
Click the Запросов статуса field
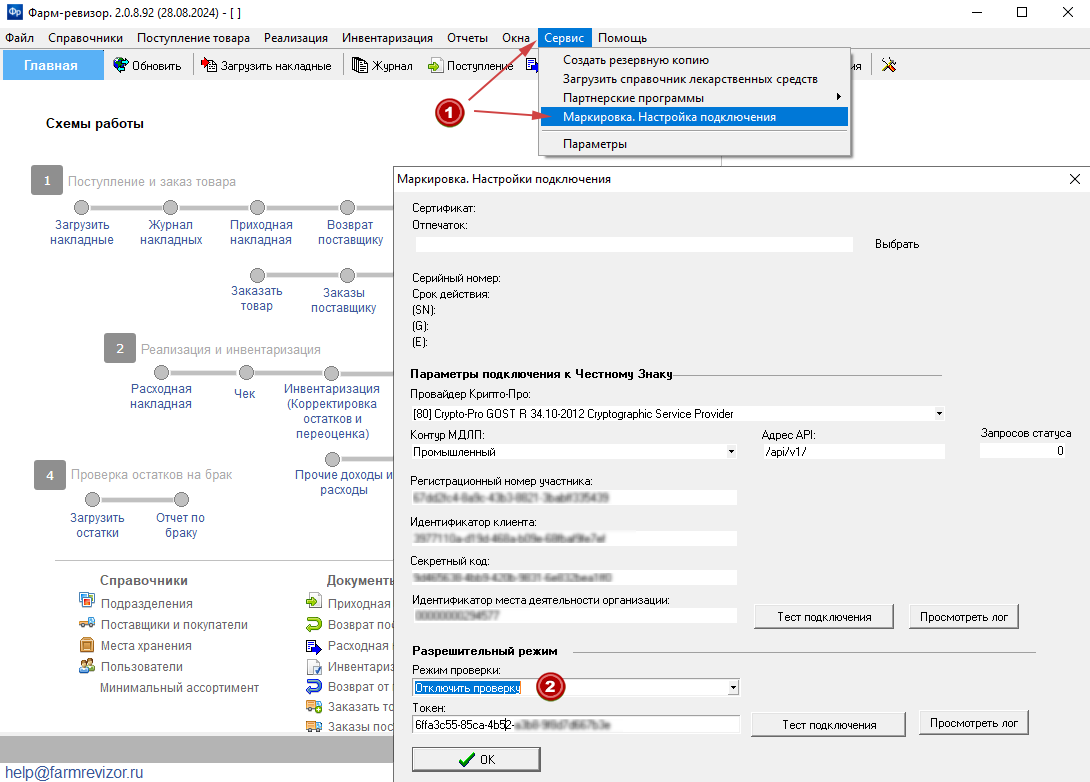[x=1023, y=450]
